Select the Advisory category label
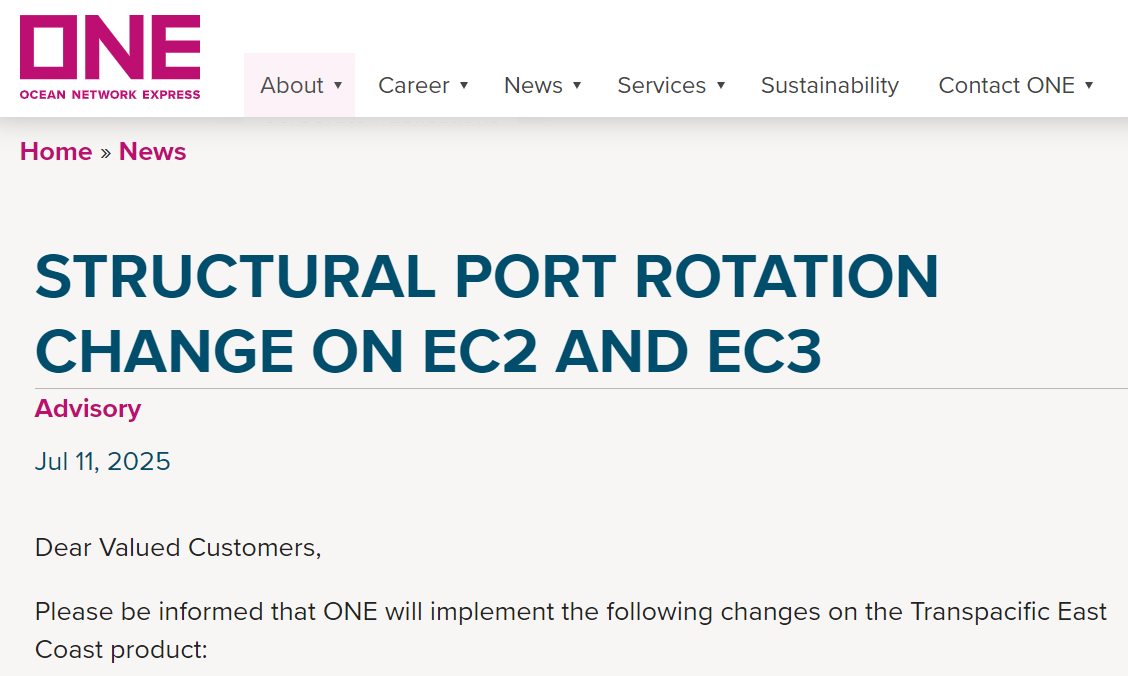The image size is (1128, 676). (88, 409)
